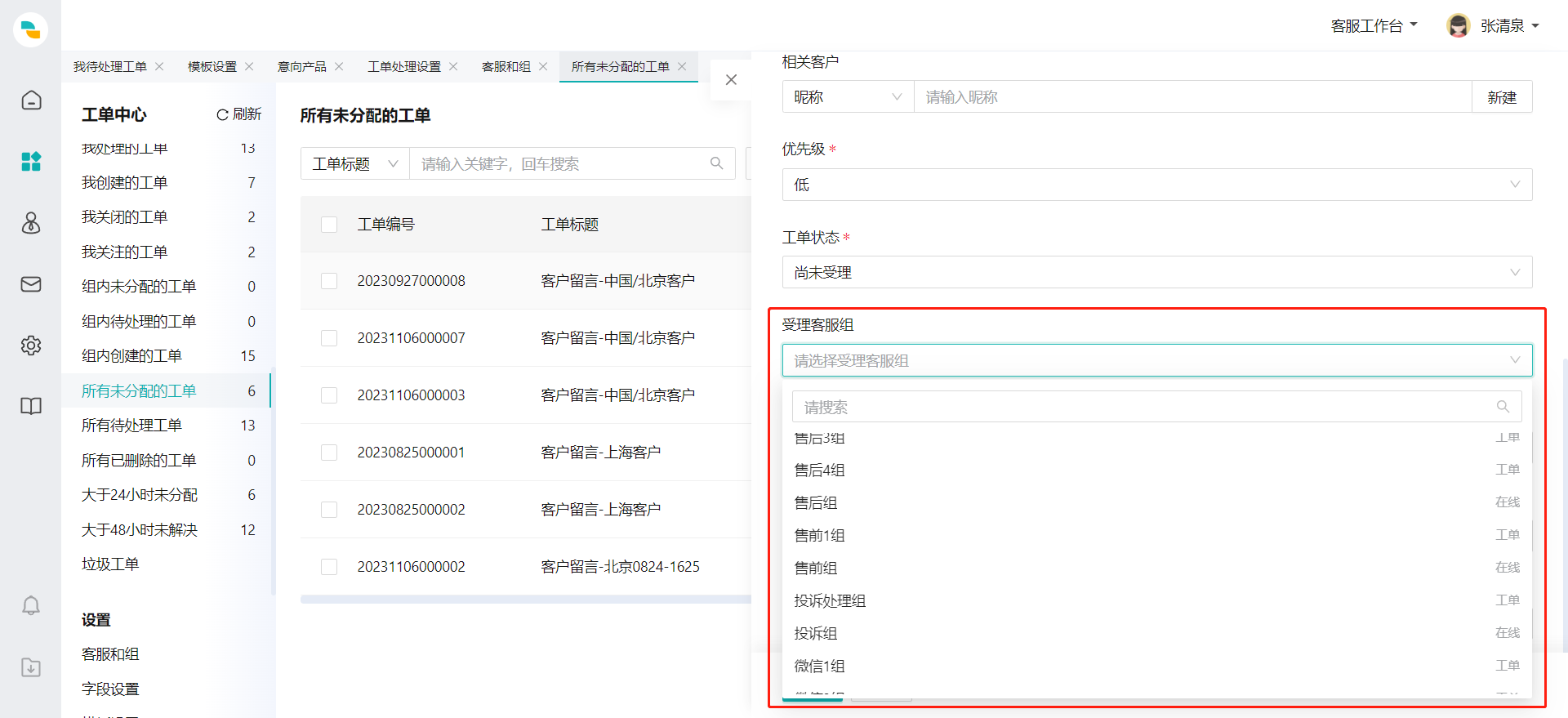Open the knowledge base book icon
The height and width of the screenshot is (718, 1568).
31,407
